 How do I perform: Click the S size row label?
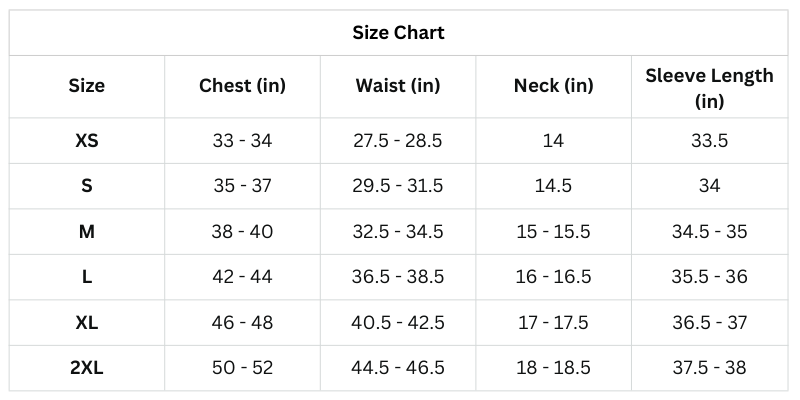coord(87,186)
